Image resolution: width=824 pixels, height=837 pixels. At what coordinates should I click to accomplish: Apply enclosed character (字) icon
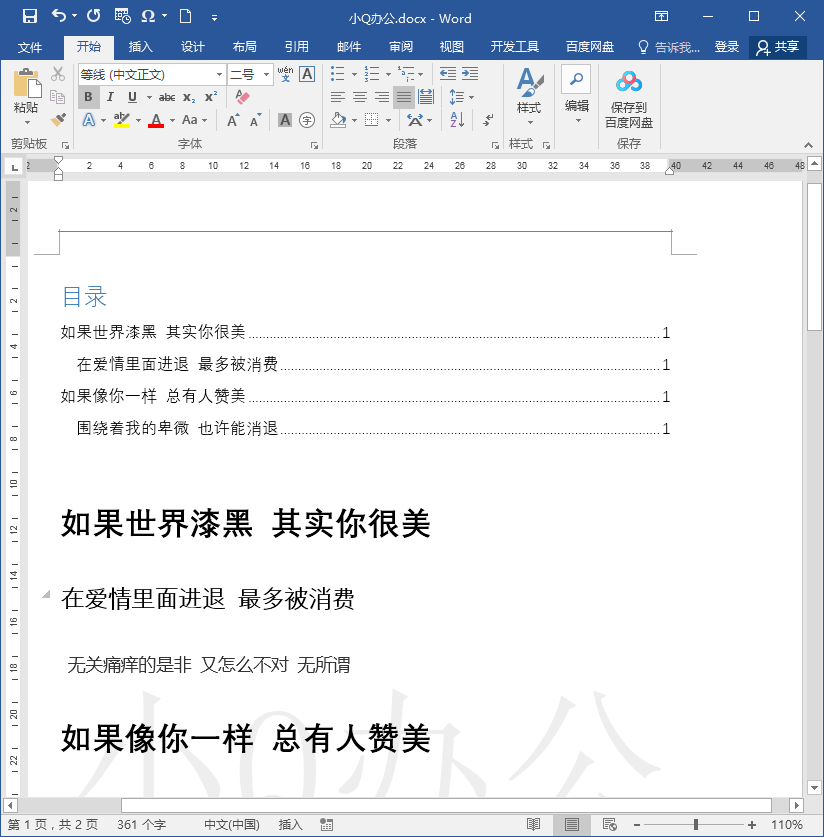click(x=307, y=120)
